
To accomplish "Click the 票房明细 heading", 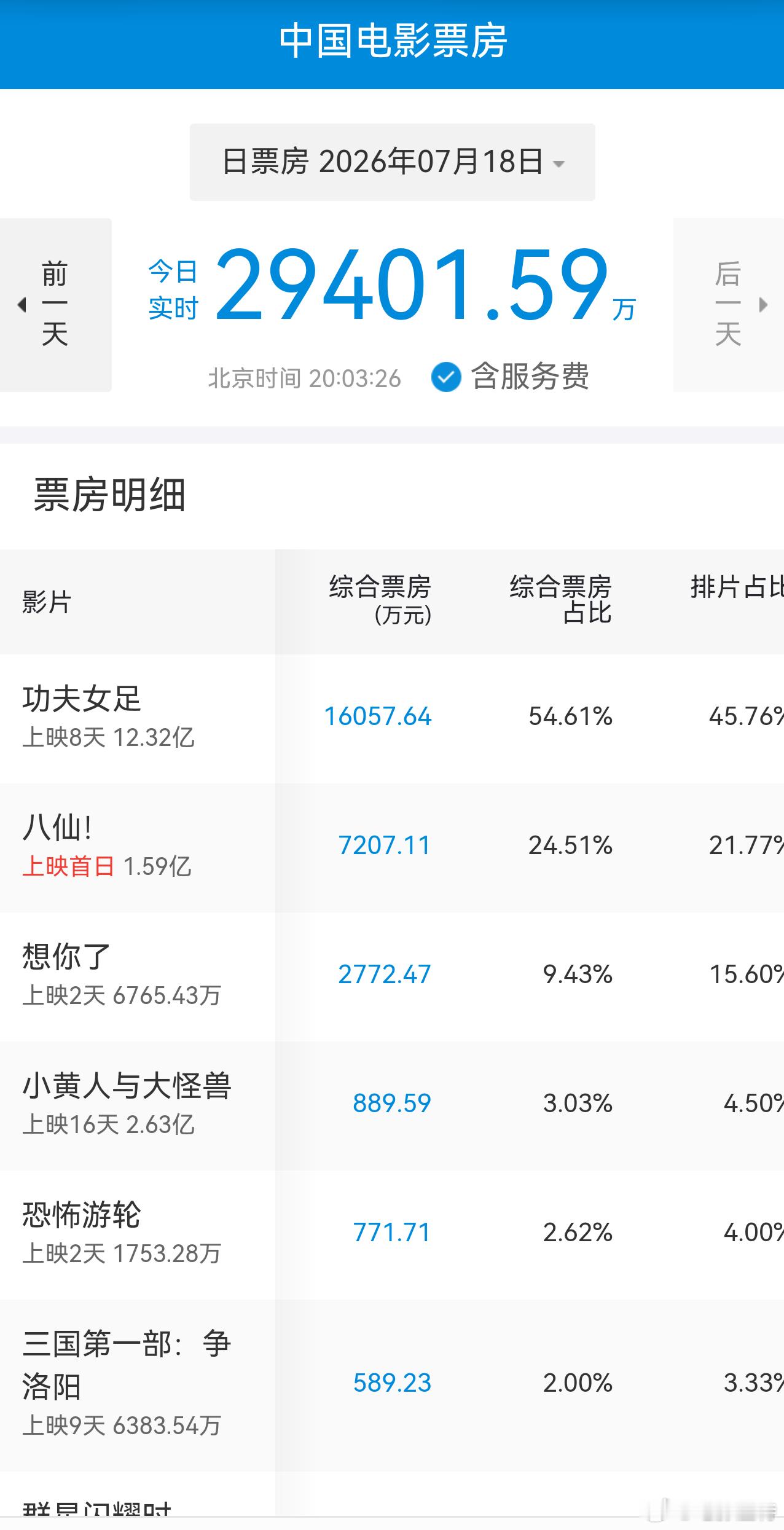I will click(x=109, y=495).
